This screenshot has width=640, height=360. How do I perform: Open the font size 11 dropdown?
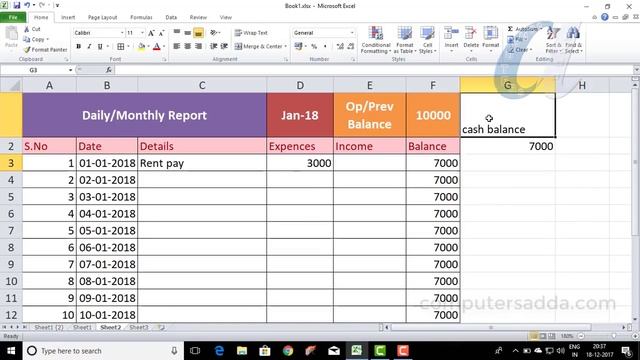click(x=142, y=33)
